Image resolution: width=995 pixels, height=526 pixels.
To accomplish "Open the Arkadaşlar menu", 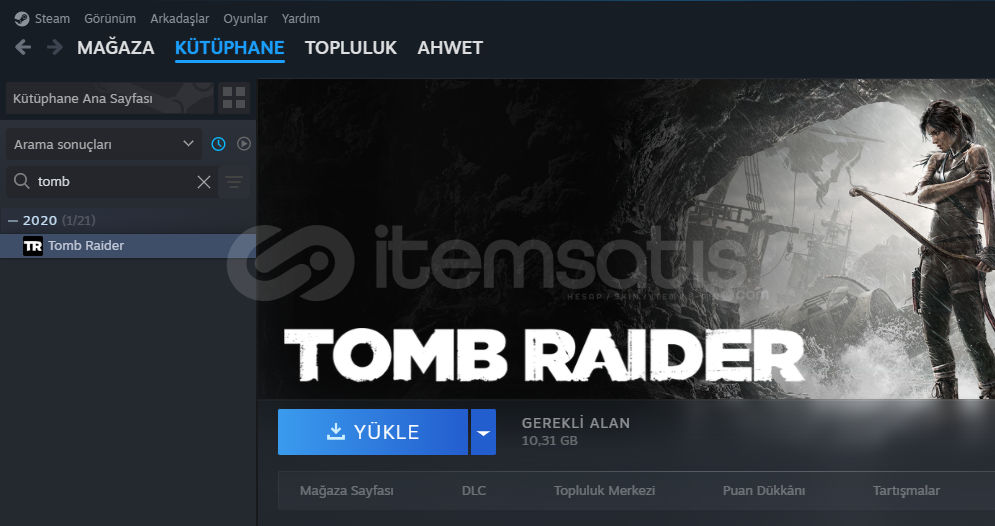I will click(x=180, y=18).
